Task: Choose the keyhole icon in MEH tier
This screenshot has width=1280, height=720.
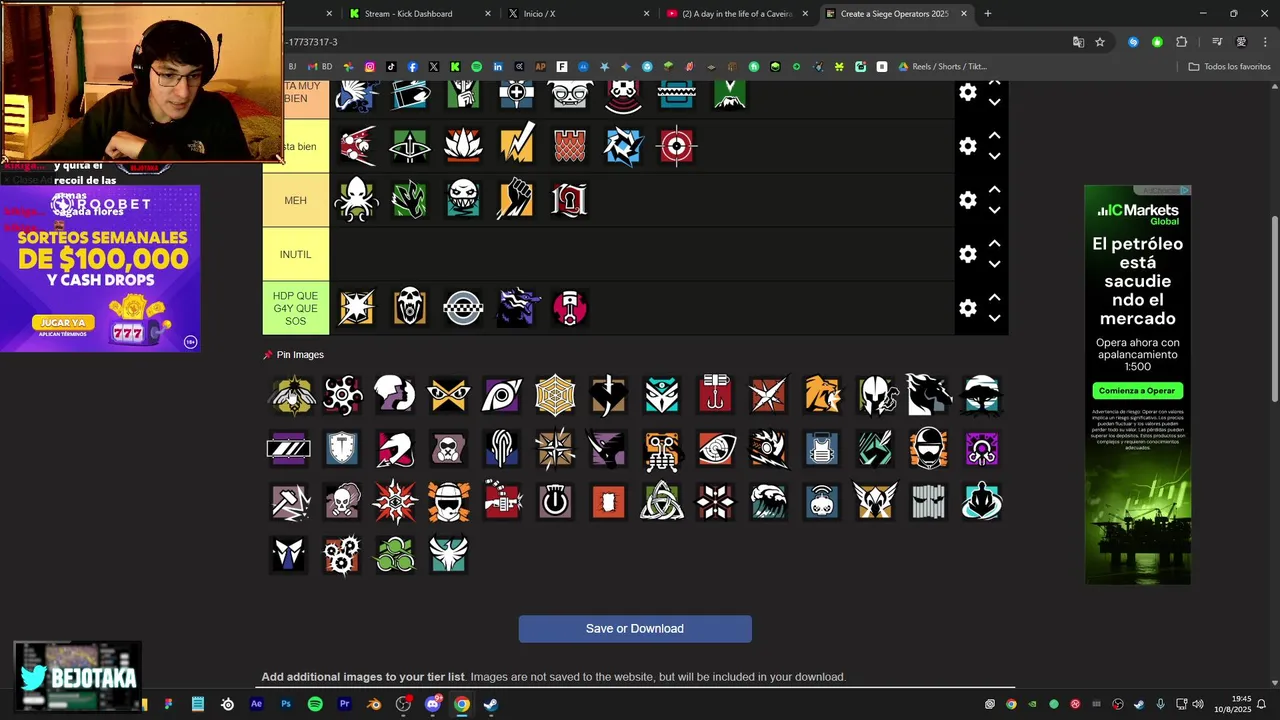Action: click(x=569, y=200)
